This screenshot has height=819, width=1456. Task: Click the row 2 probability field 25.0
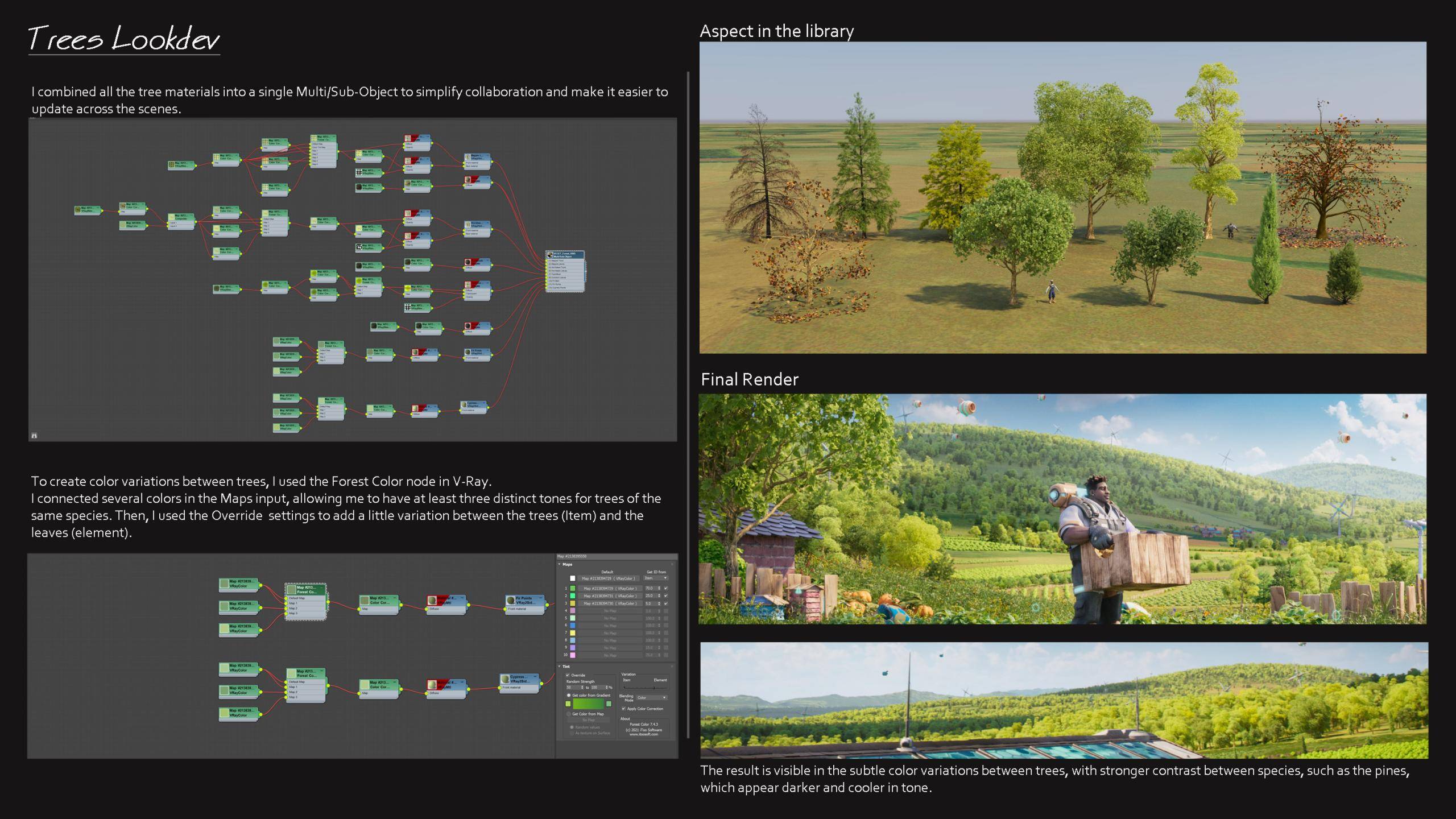[651, 595]
